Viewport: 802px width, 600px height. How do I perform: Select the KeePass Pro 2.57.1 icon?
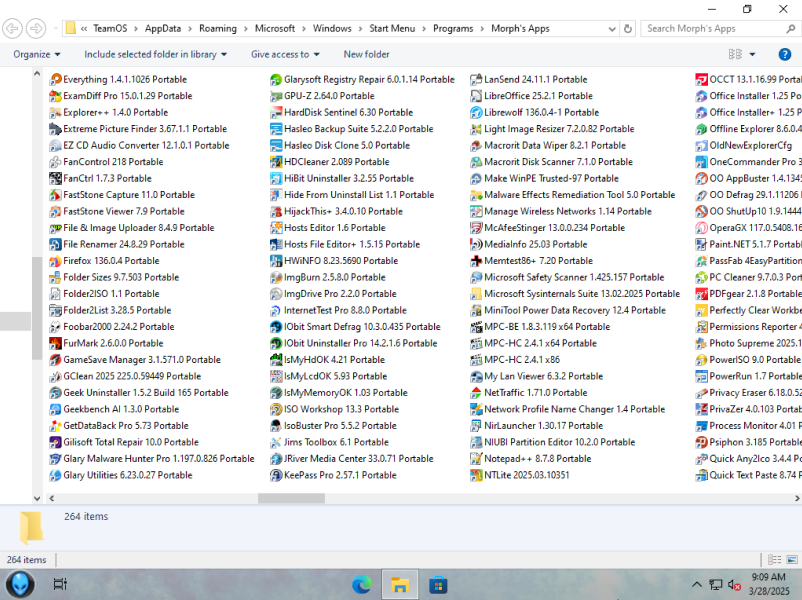(x=276, y=475)
